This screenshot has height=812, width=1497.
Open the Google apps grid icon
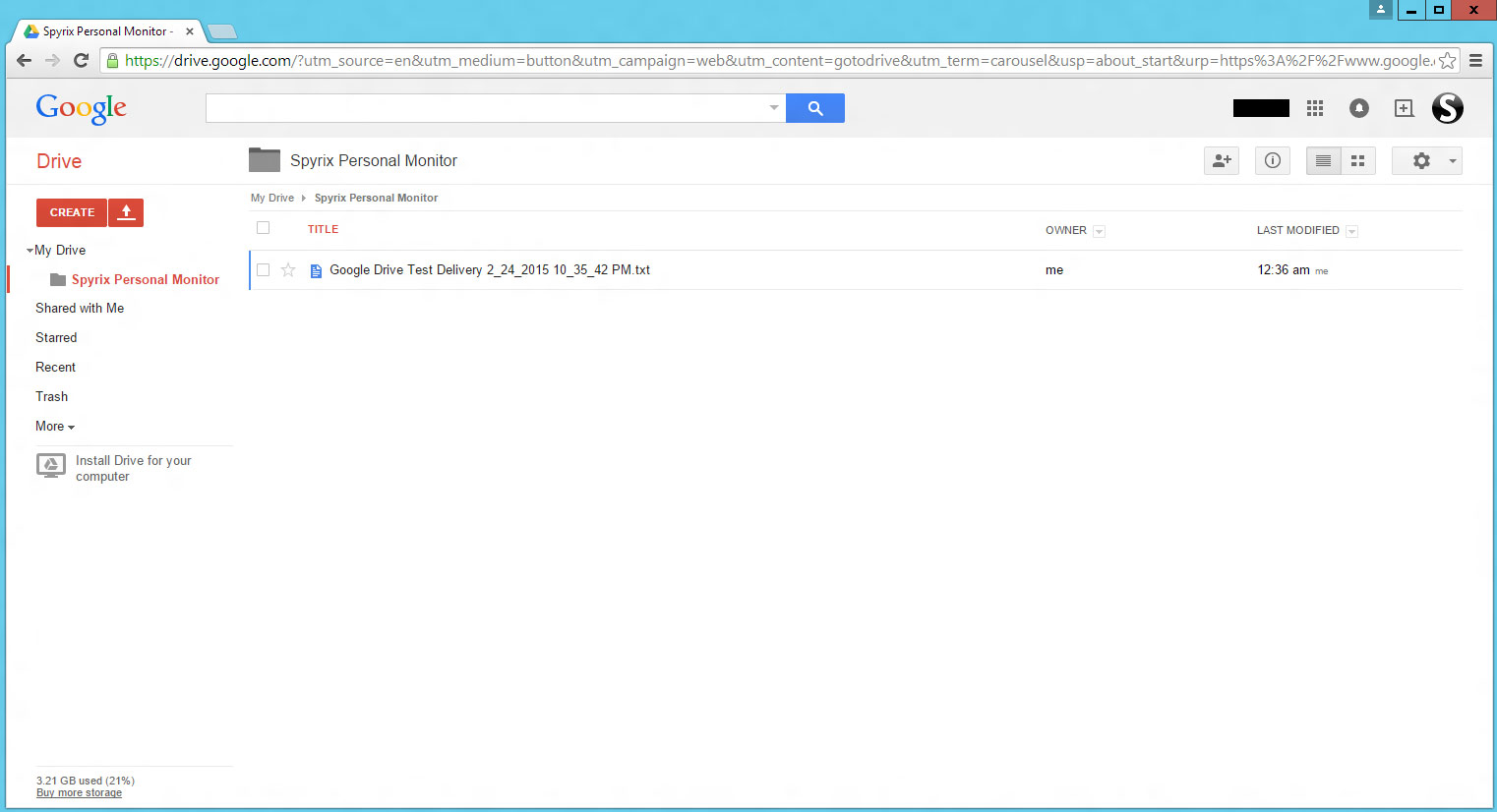click(1315, 108)
